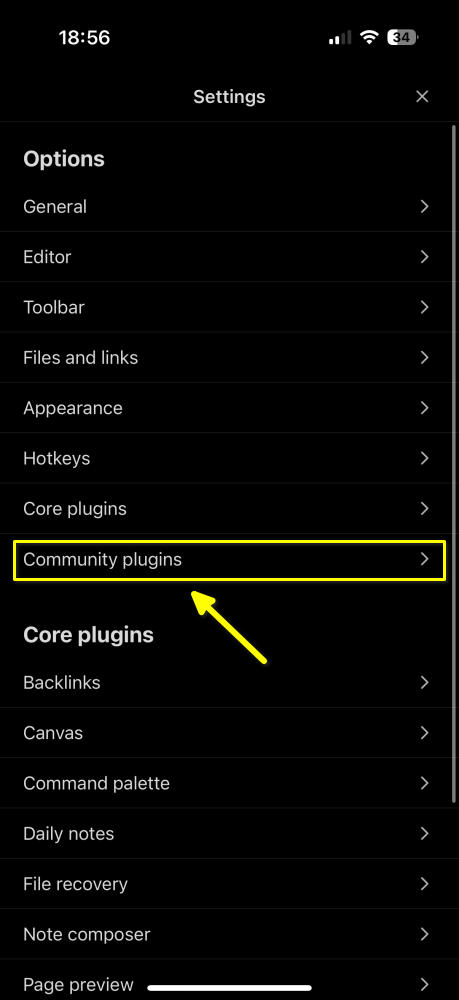Tap the chevron on Community plugins

425,559
